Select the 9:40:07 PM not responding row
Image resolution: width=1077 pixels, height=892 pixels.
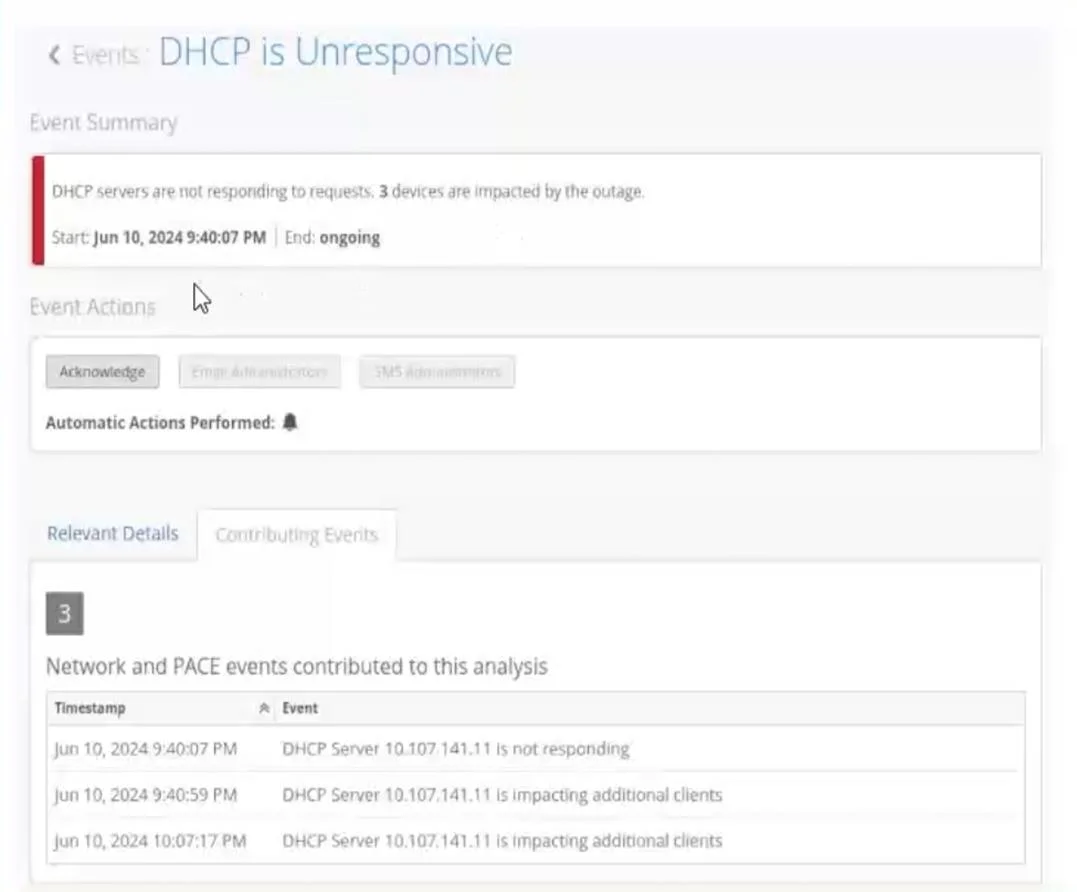(536, 748)
